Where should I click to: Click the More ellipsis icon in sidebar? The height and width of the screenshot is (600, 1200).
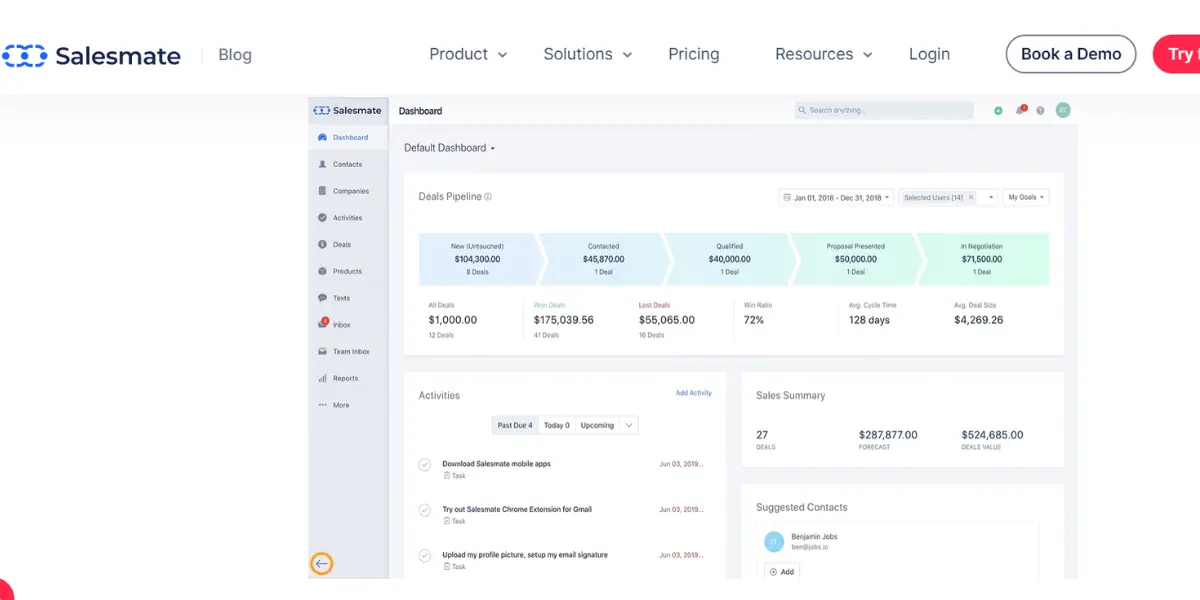coord(322,405)
